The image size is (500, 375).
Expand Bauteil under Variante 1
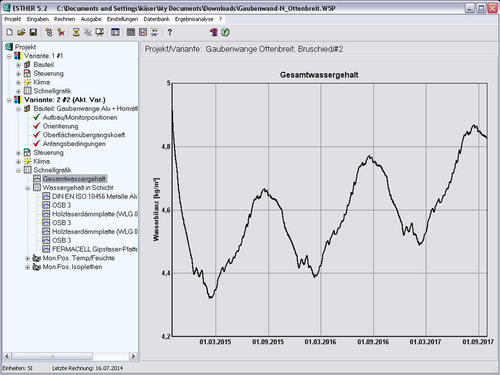(19, 65)
